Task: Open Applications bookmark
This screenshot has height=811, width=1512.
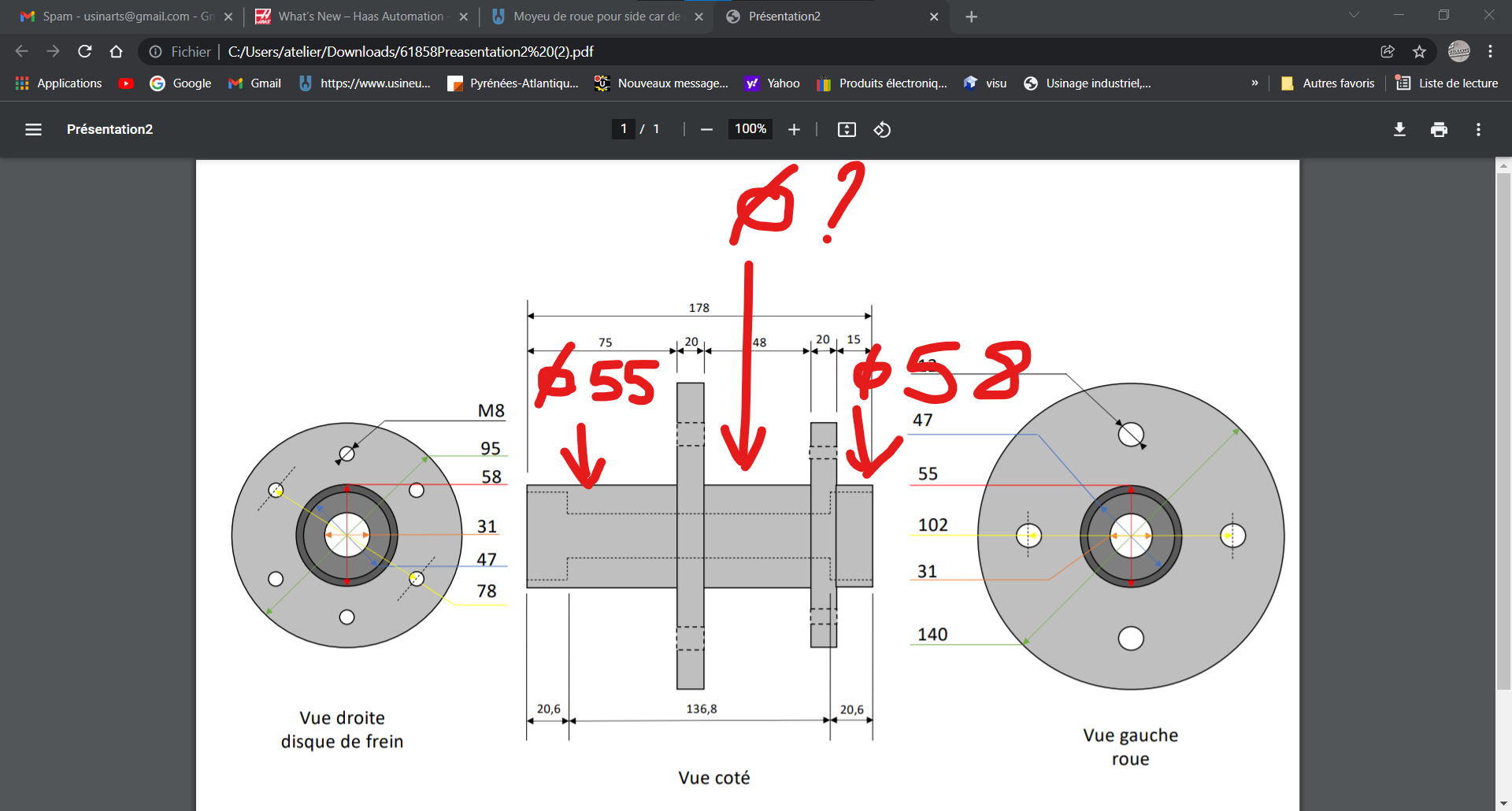Action: pyautogui.click(x=58, y=83)
